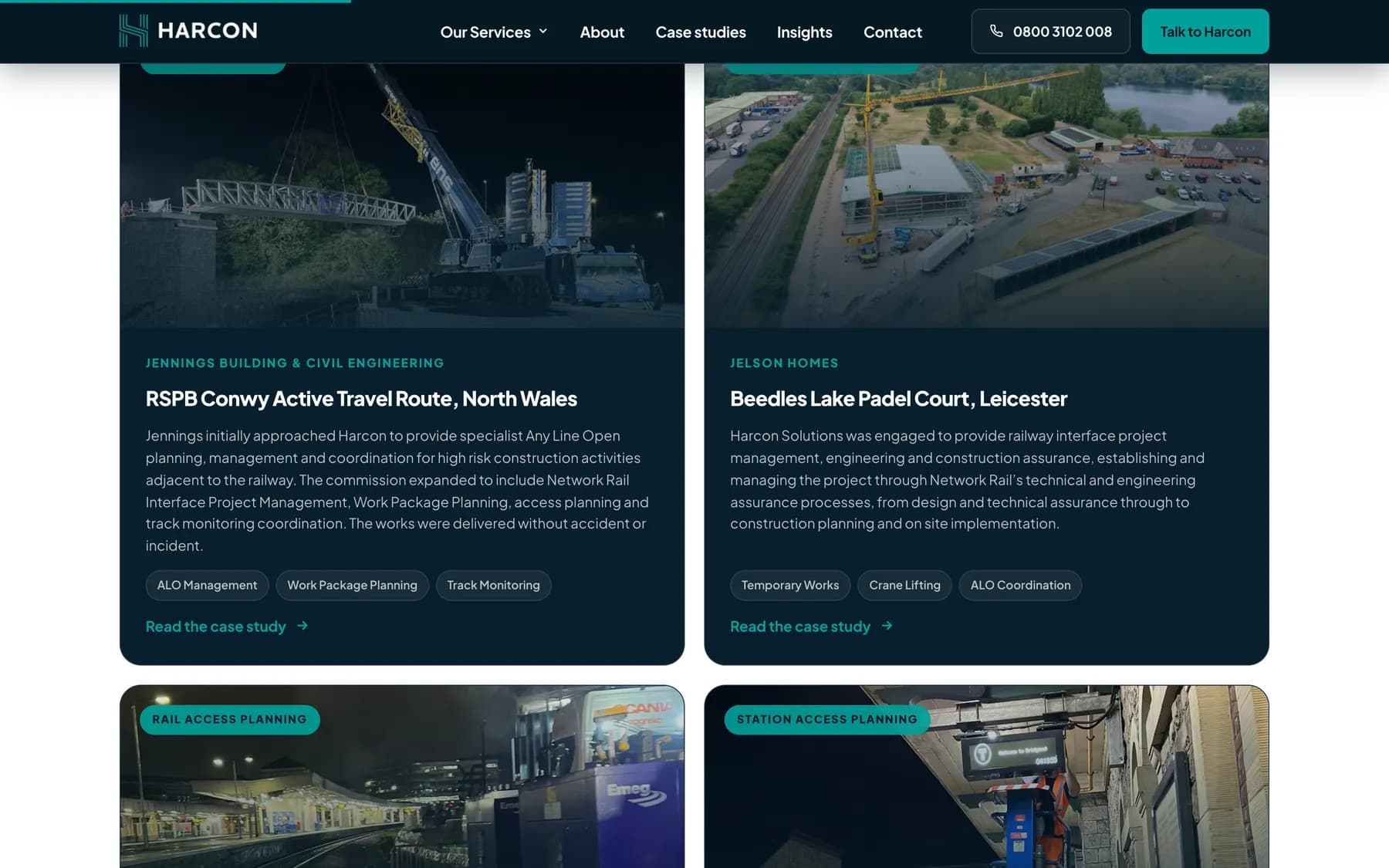The image size is (1389, 868).
Task: Open the RSPB Conway crane photo
Action: pyautogui.click(x=402, y=195)
